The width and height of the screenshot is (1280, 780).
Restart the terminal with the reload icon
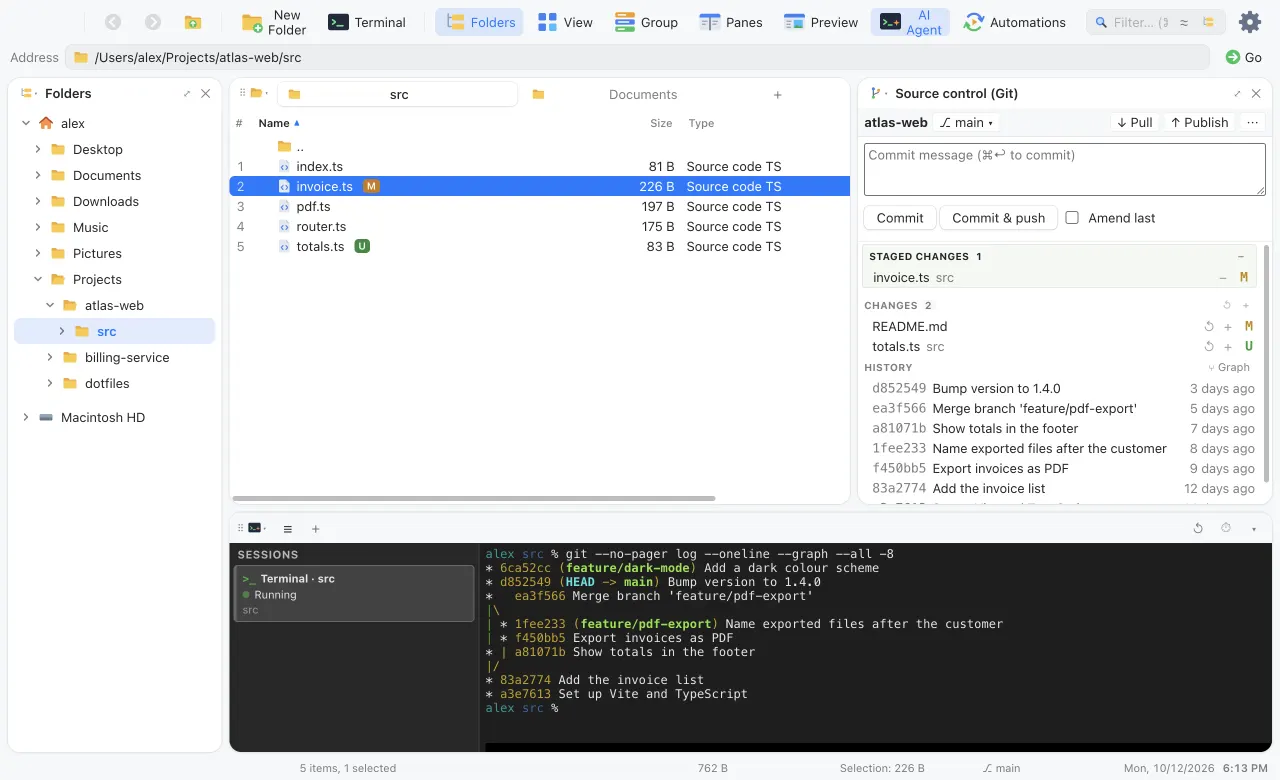pyautogui.click(x=1198, y=528)
